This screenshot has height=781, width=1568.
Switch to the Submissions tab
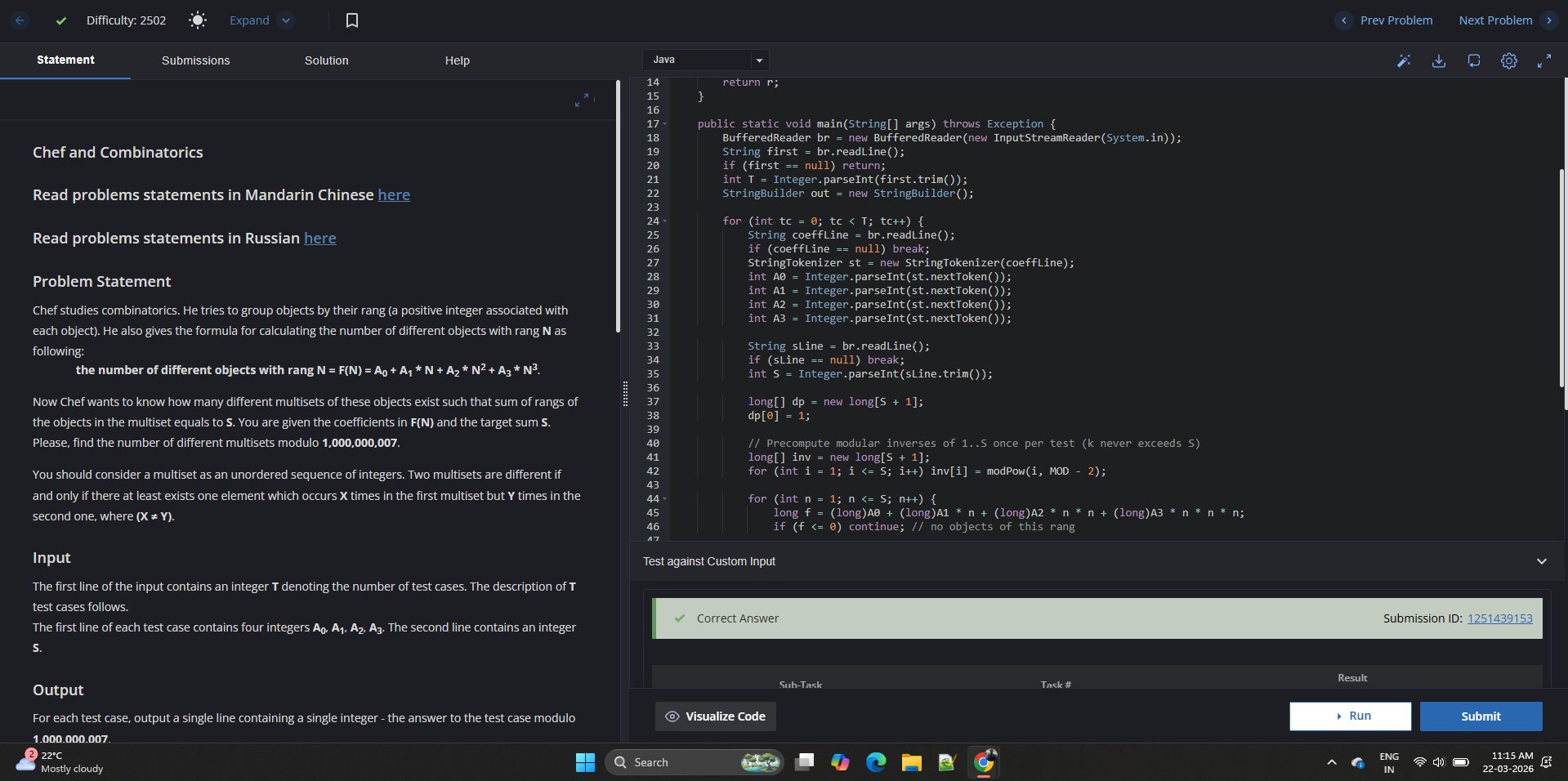(x=195, y=60)
